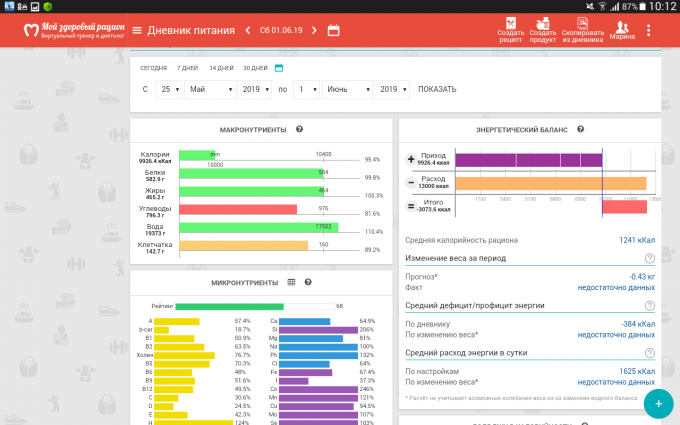Go to next day arrow
The image size is (680, 425).
point(313,30)
